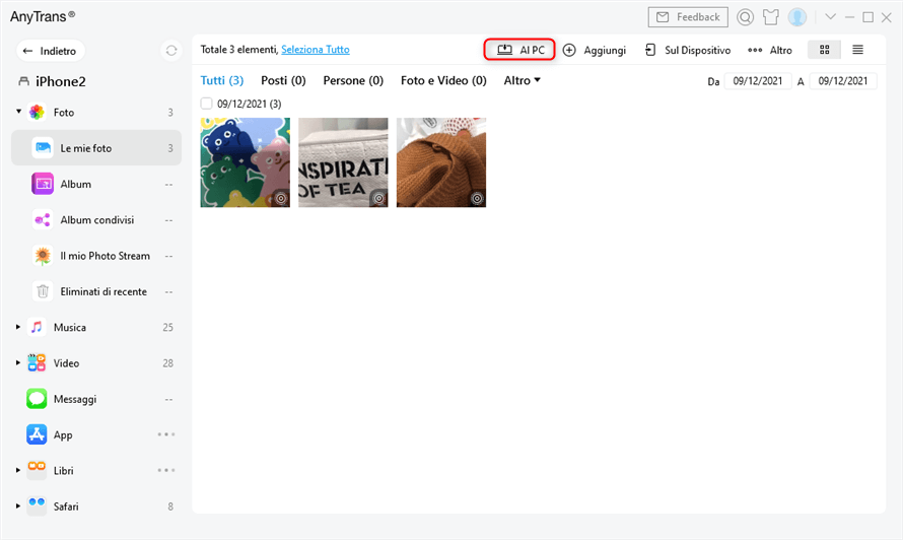Select Eliminati di recente trash folder
Viewport: 904px width, 540px height.
103,292
